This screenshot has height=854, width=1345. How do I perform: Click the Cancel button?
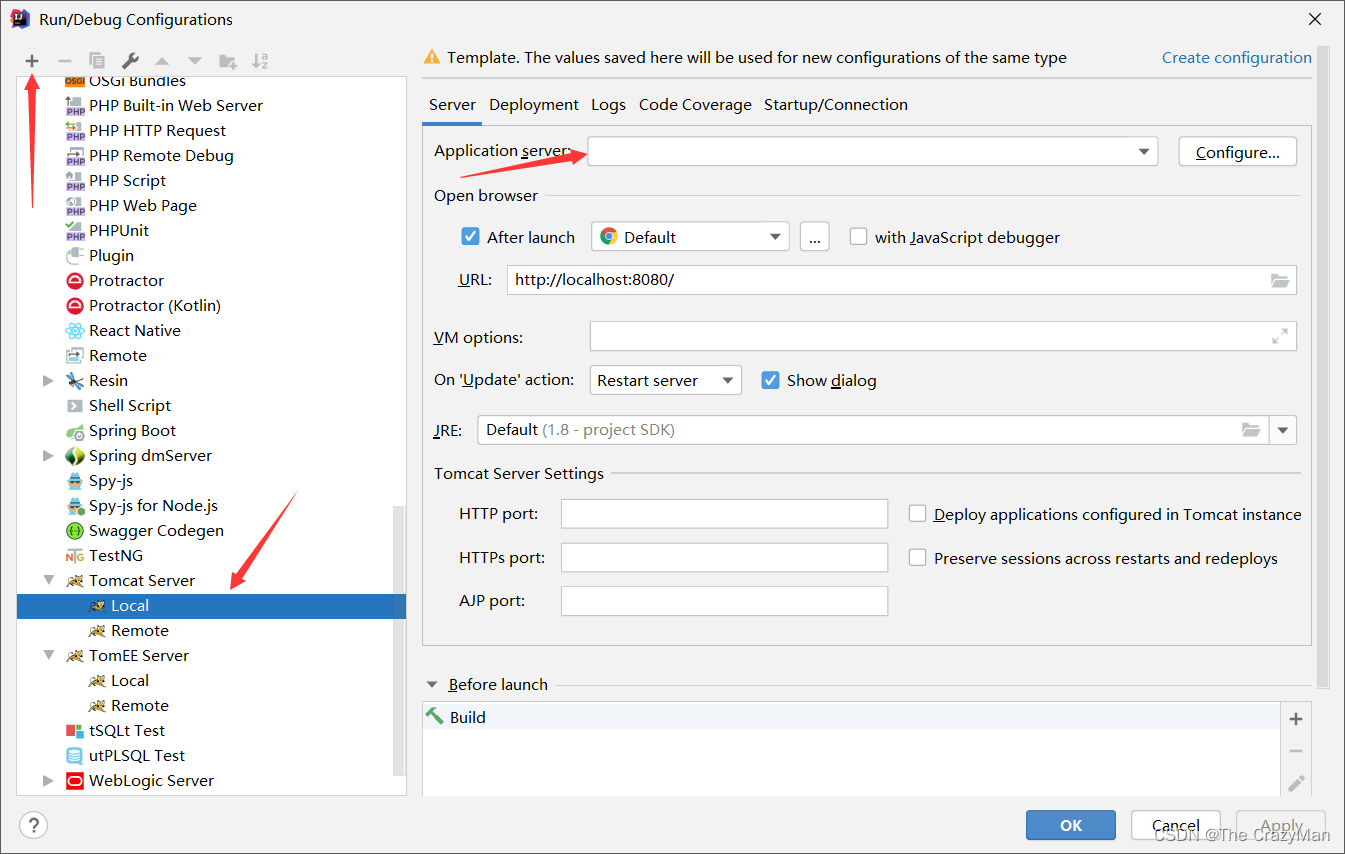pyautogui.click(x=1176, y=825)
